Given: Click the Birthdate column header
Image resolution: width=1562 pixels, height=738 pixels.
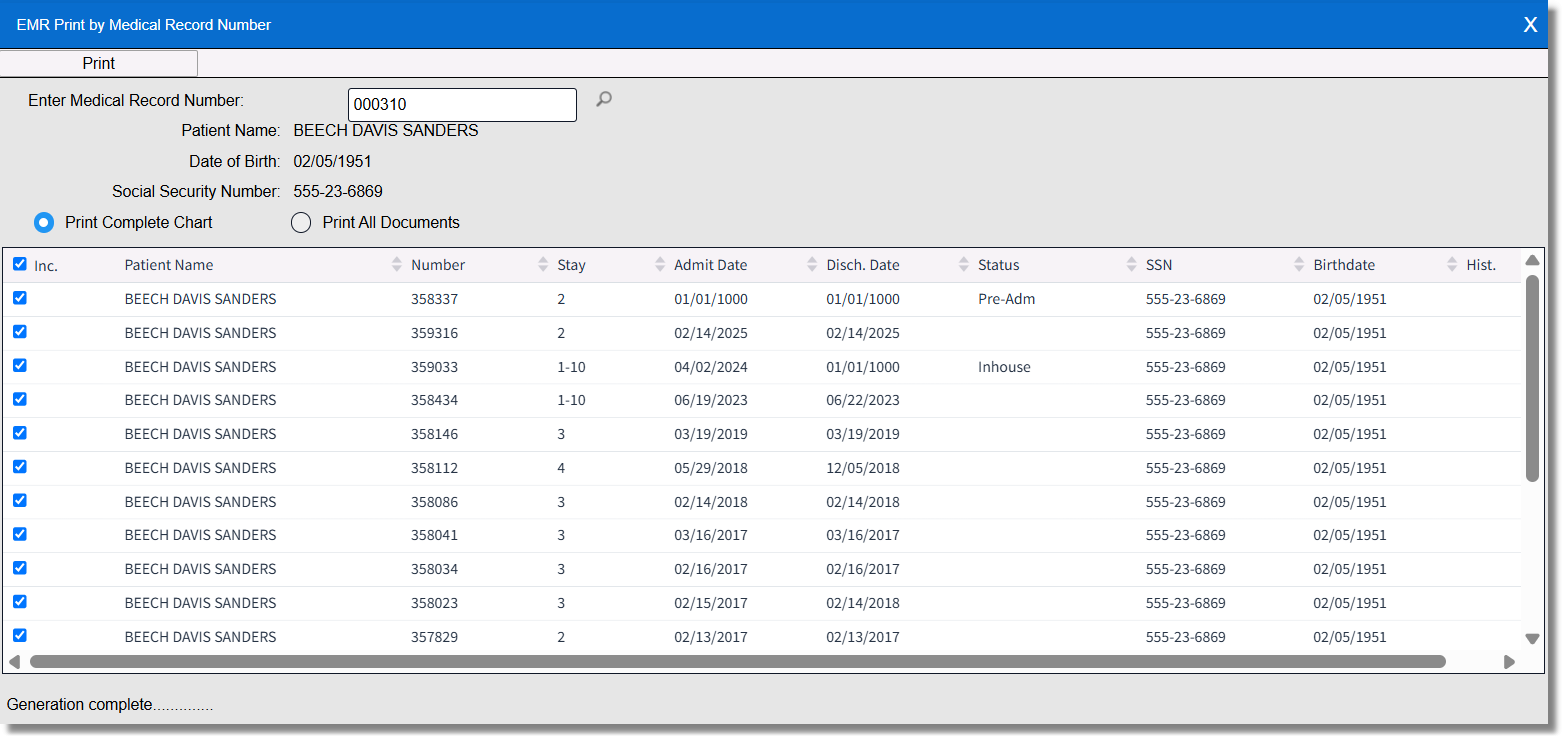Looking at the screenshot, I should pos(1344,265).
